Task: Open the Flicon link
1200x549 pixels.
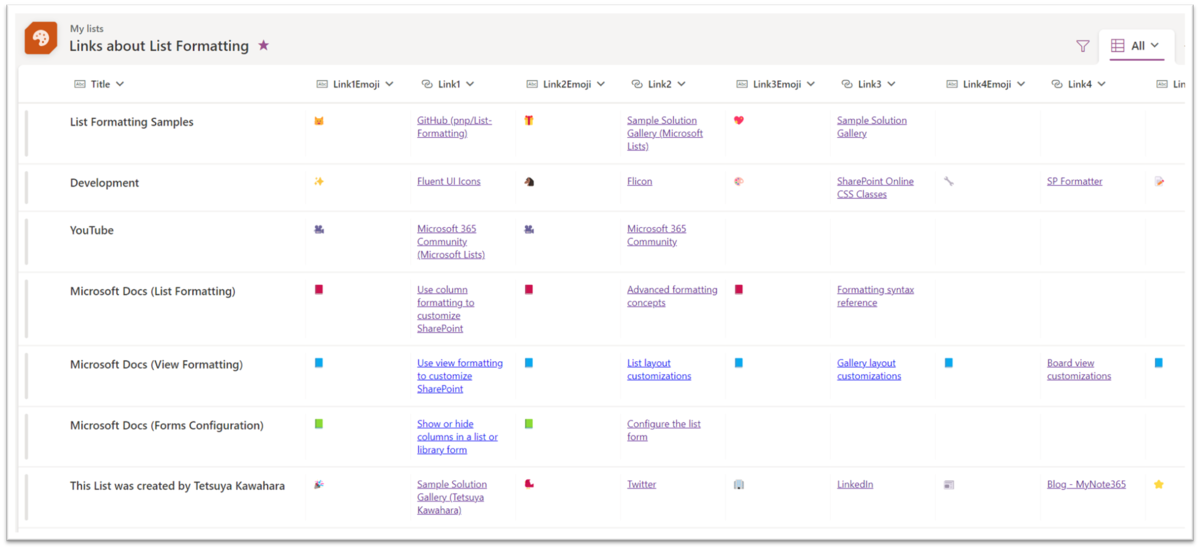Action: (639, 181)
